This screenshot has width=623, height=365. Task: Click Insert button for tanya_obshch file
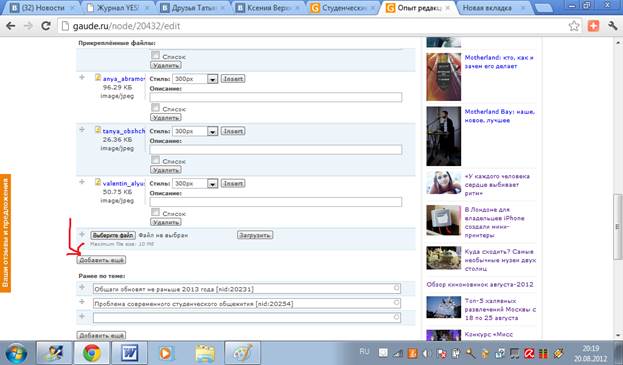(233, 131)
